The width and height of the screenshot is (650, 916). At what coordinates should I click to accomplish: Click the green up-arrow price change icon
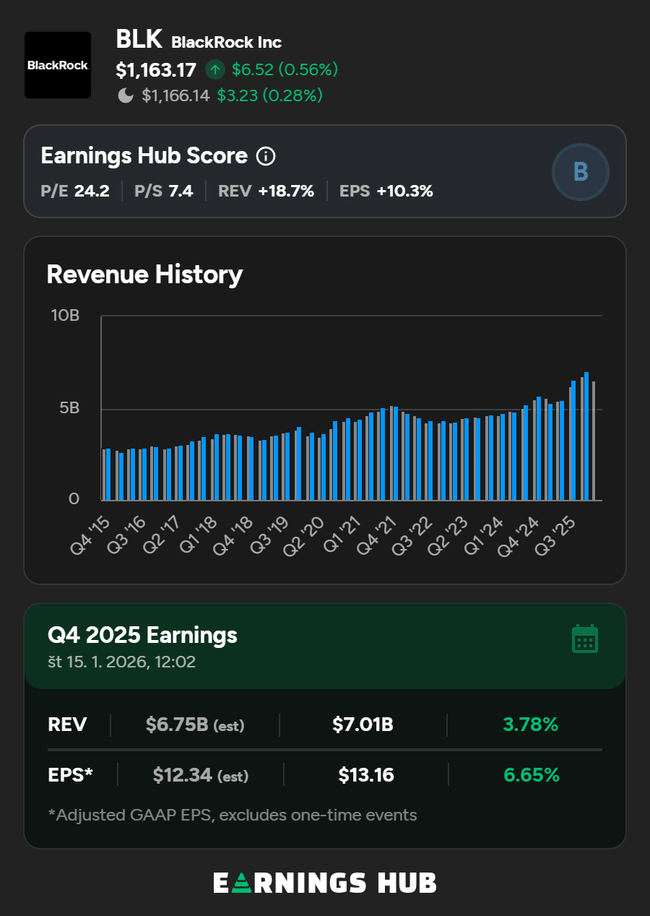coord(215,70)
